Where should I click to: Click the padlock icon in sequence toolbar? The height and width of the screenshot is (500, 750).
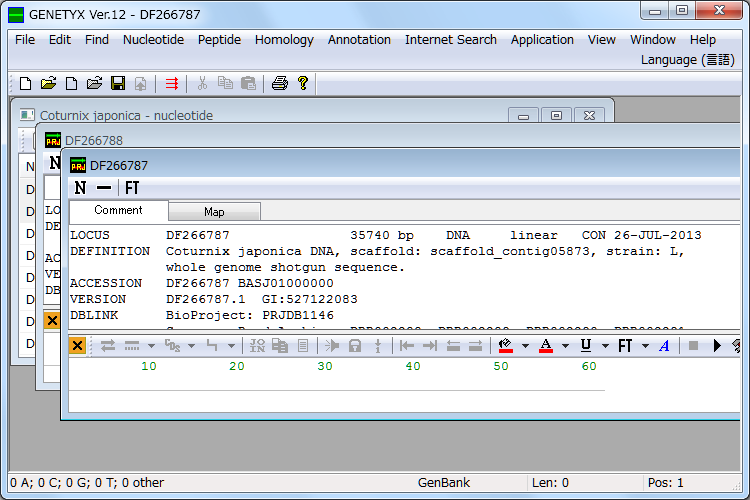point(355,345)
